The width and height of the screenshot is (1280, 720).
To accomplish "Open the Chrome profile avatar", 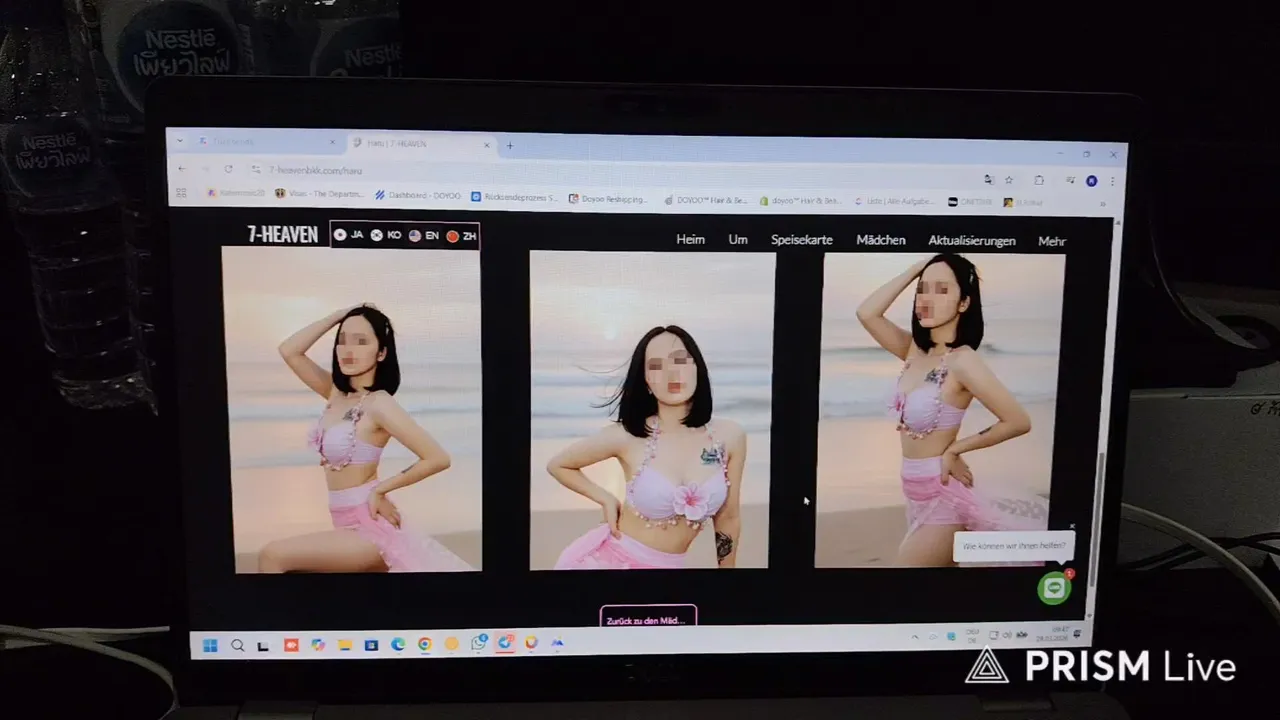I will 1092,181.
